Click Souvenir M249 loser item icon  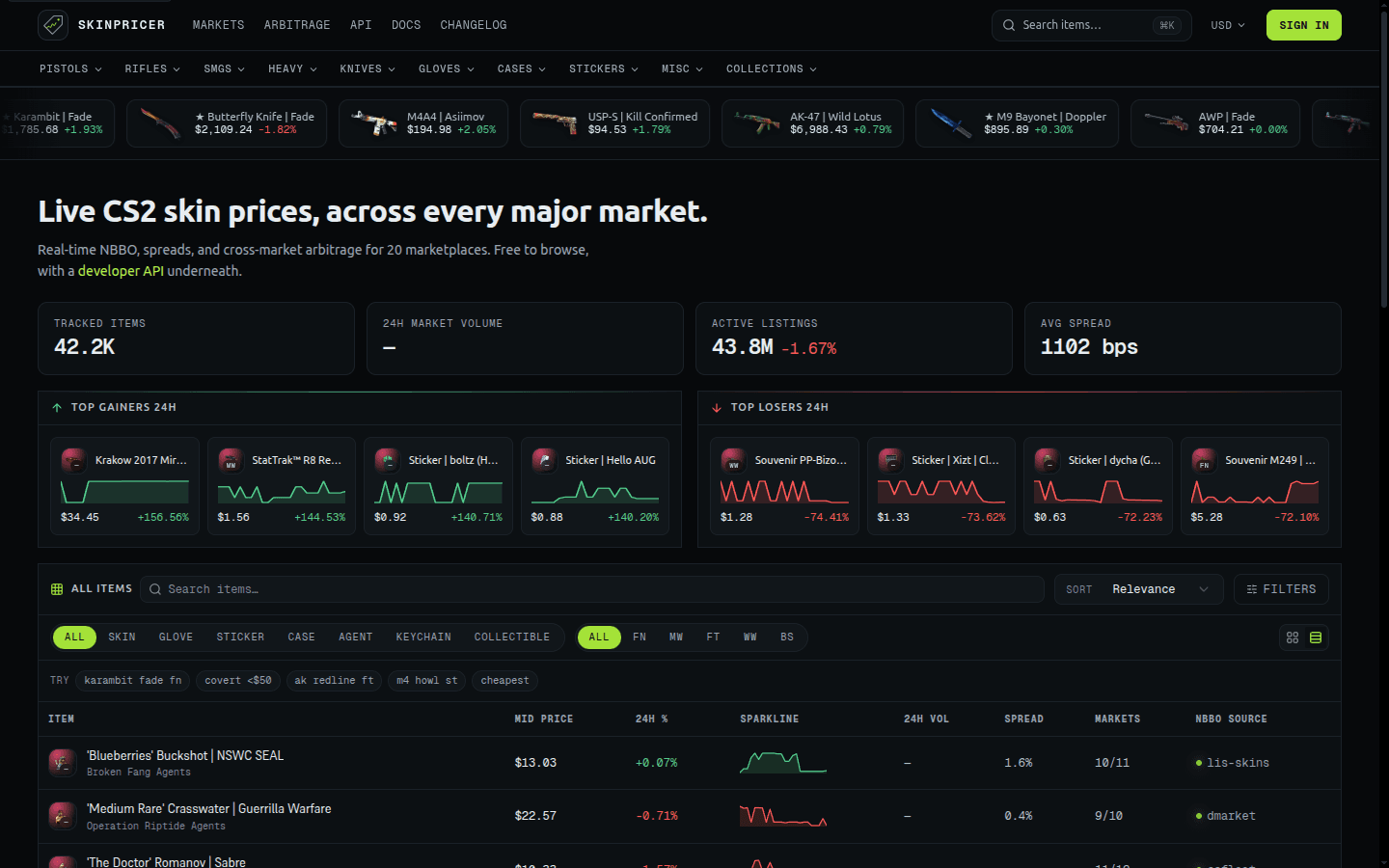(1204, 460)
